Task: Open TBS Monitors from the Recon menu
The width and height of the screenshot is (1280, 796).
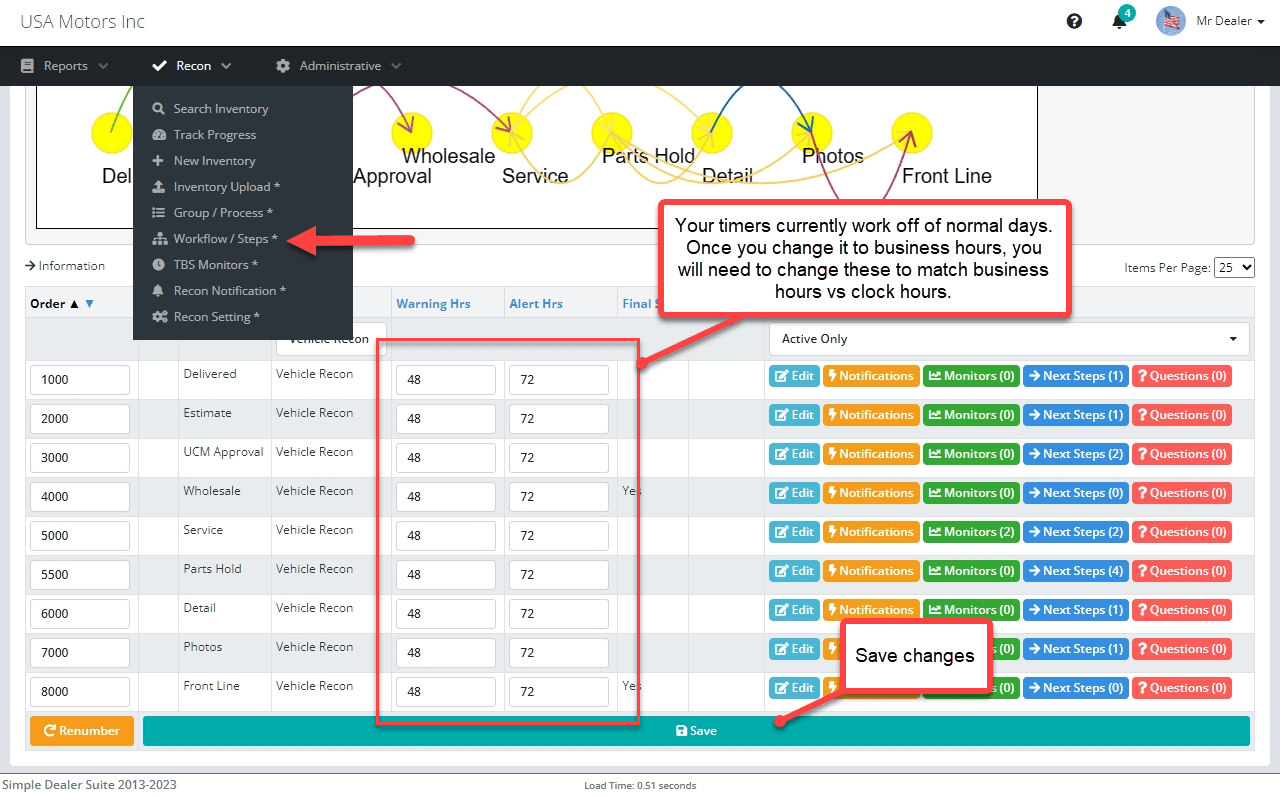Action: tap(215, 265)
